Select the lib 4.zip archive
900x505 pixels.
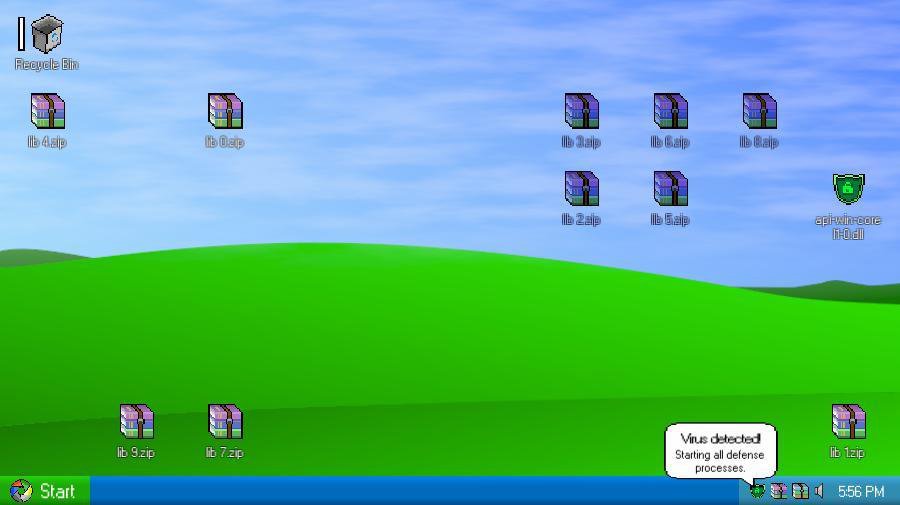click(48, 111)
